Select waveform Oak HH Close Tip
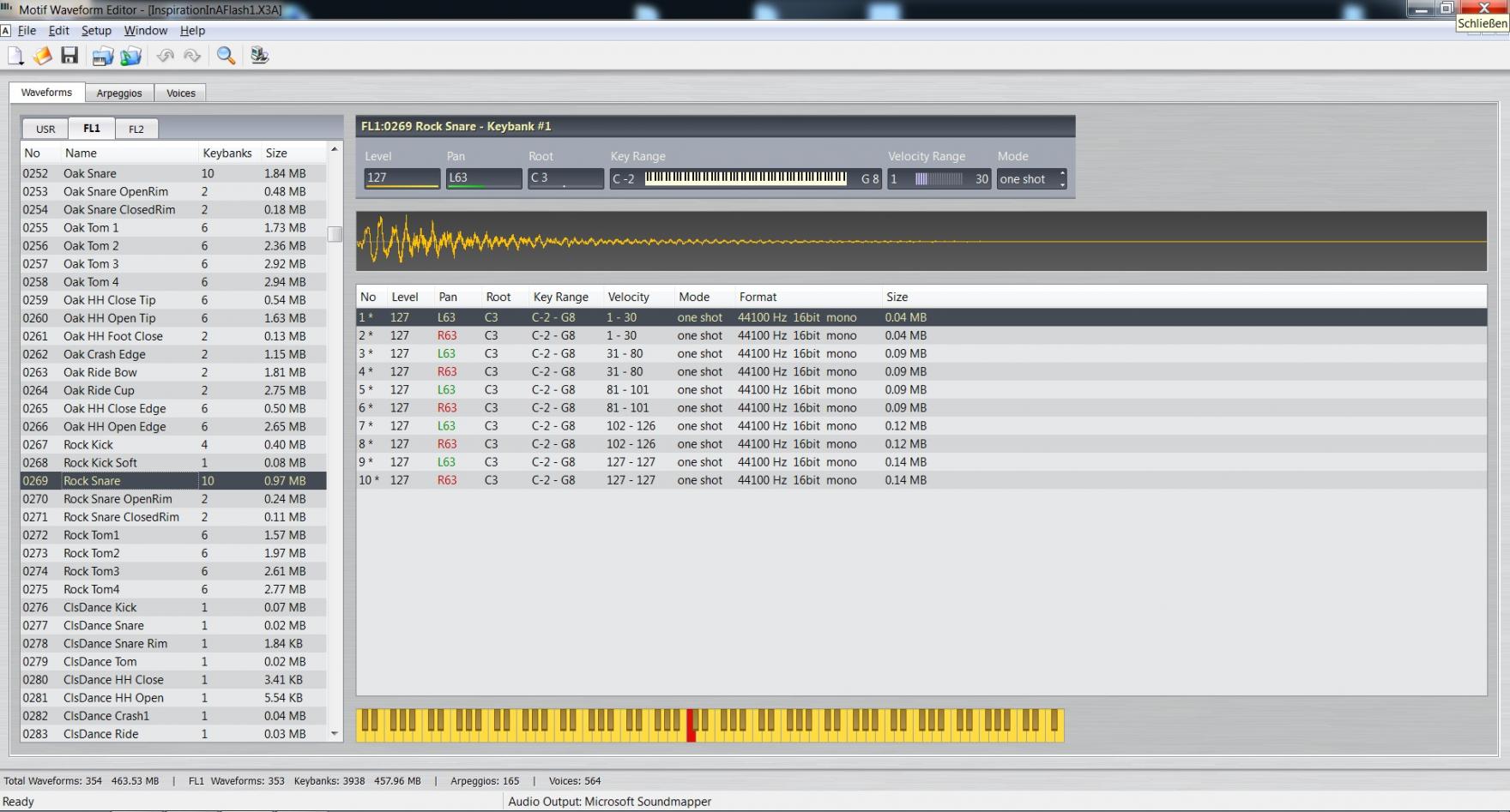 173,300
